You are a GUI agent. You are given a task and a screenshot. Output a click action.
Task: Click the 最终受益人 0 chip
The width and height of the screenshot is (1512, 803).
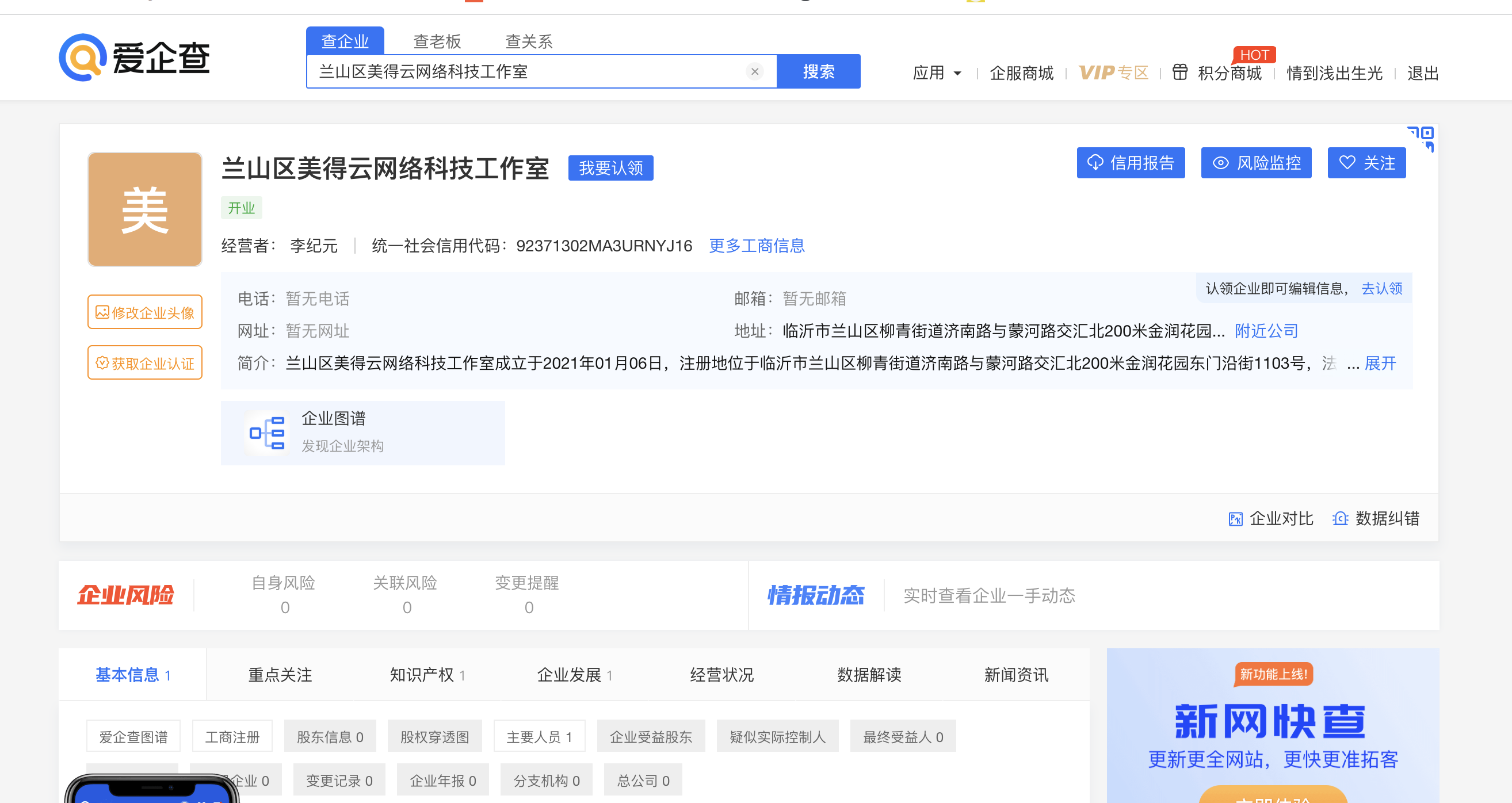coord(903,736)
